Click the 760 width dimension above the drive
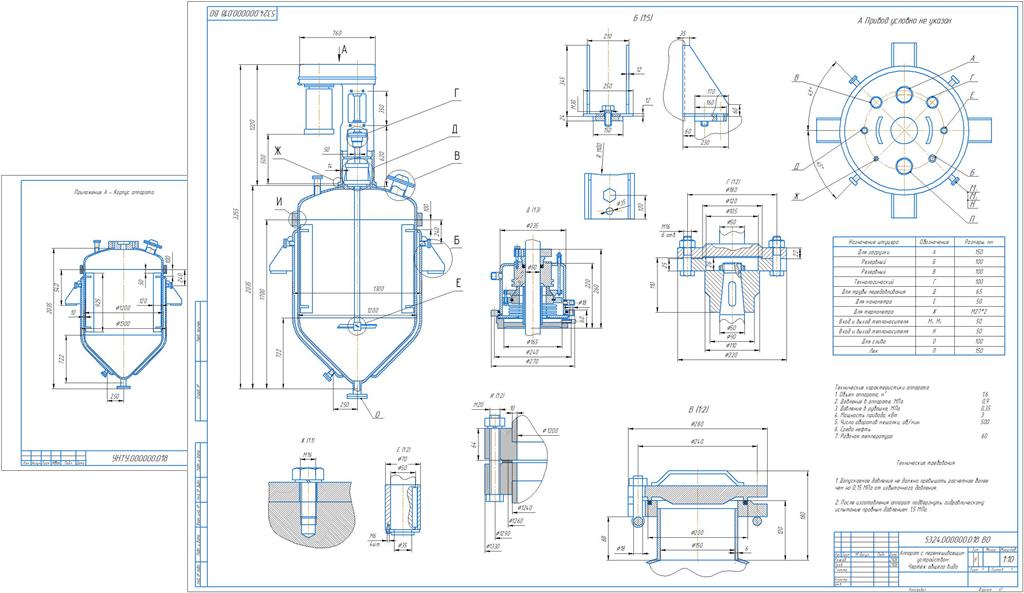1024x593 pixels. pyautogui.click(x=337, y=32)
